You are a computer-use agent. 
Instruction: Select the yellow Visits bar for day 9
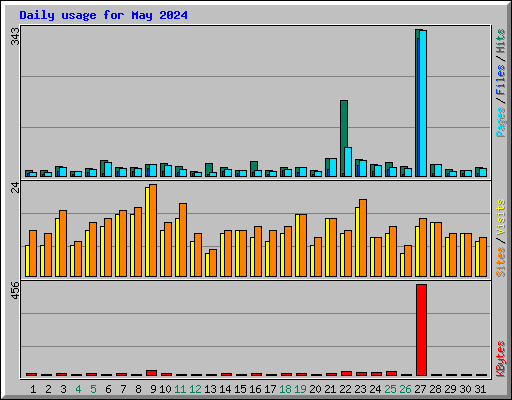[x=147, y=232]
